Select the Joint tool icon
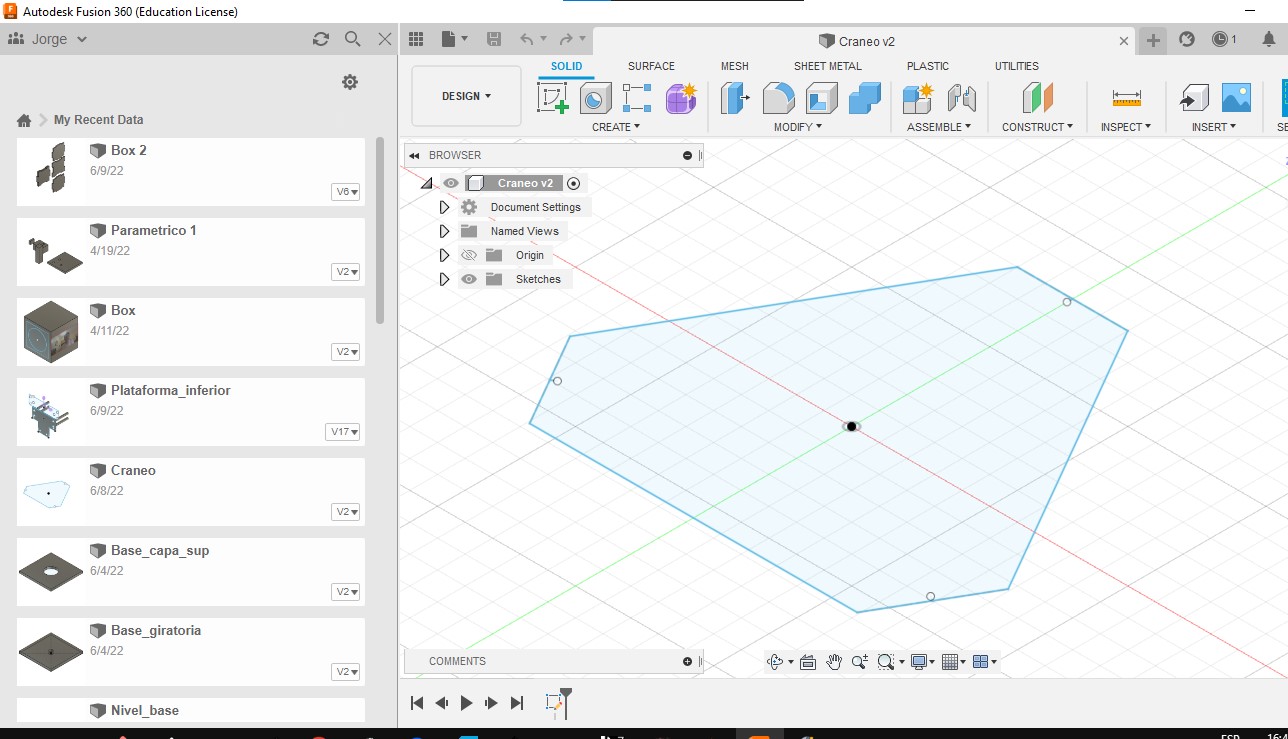Viewport: 1288px width, 739px height. [x=961, y=98]
